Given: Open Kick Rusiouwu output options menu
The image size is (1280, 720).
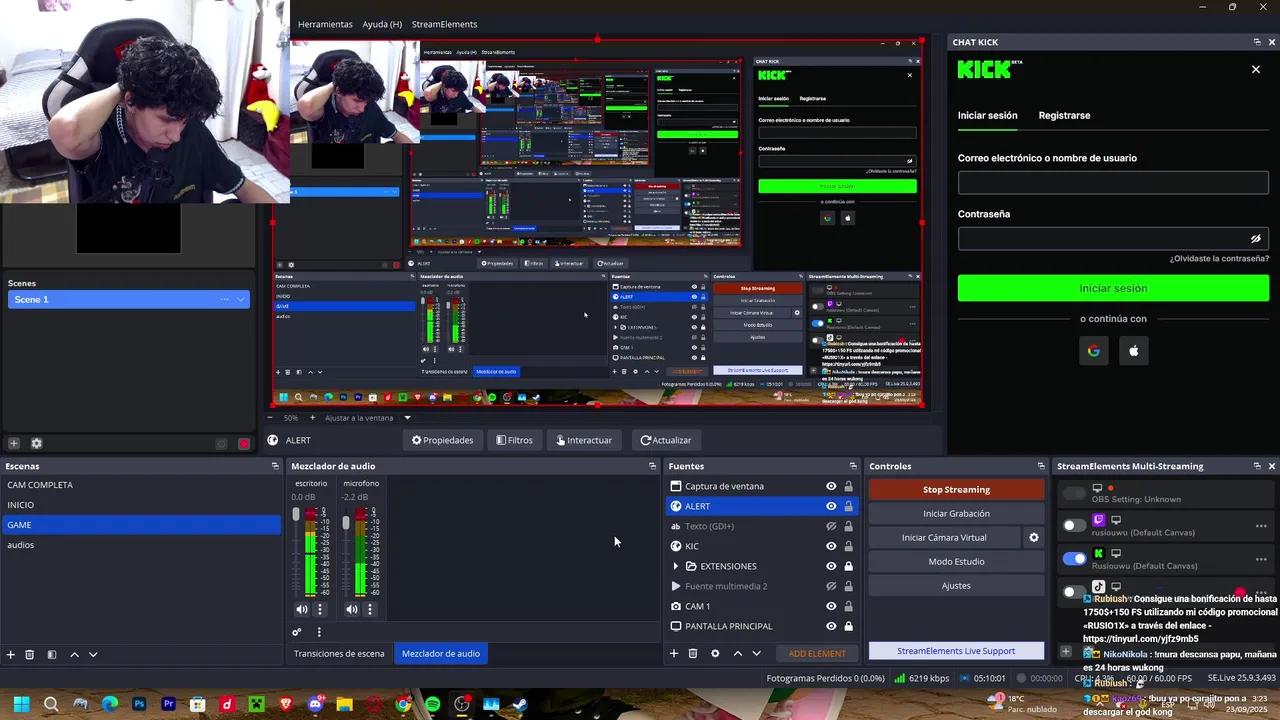Looking at the screenshot, I should pyautogui.click(x=1261, y=559).
